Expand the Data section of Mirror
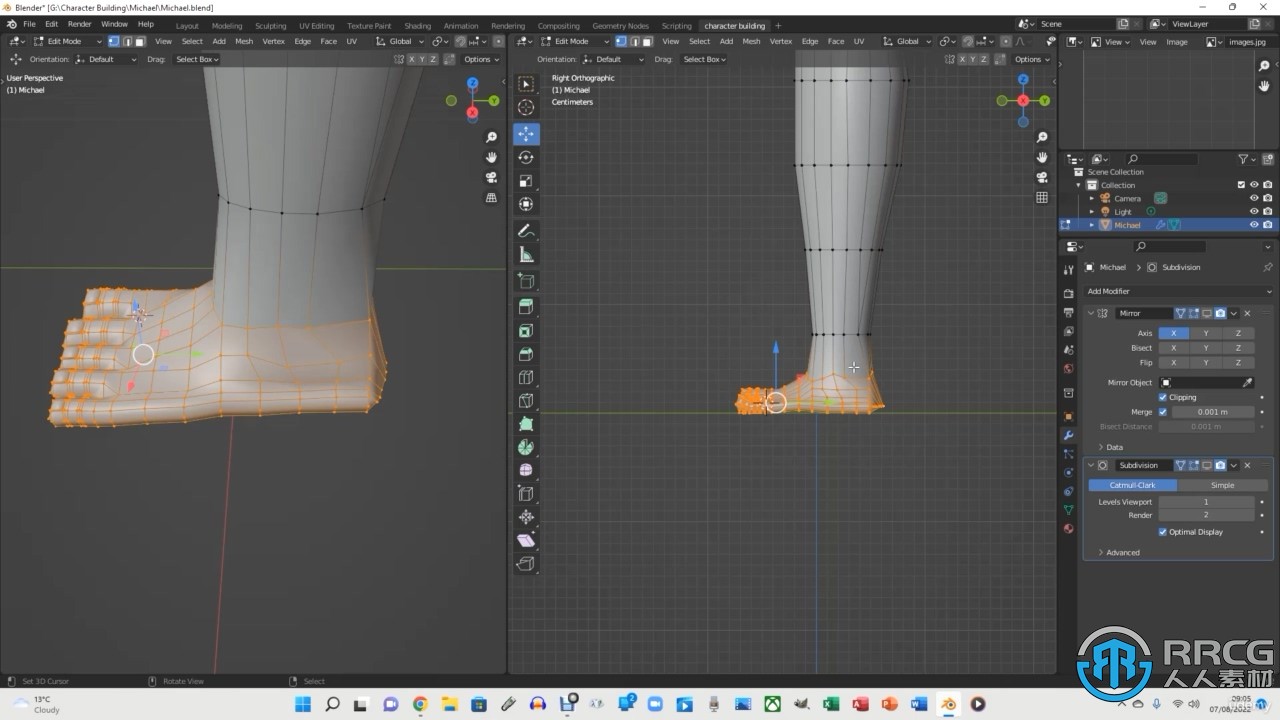Viewport: 1280px width, 720px height. click(x=1111, y=447)
